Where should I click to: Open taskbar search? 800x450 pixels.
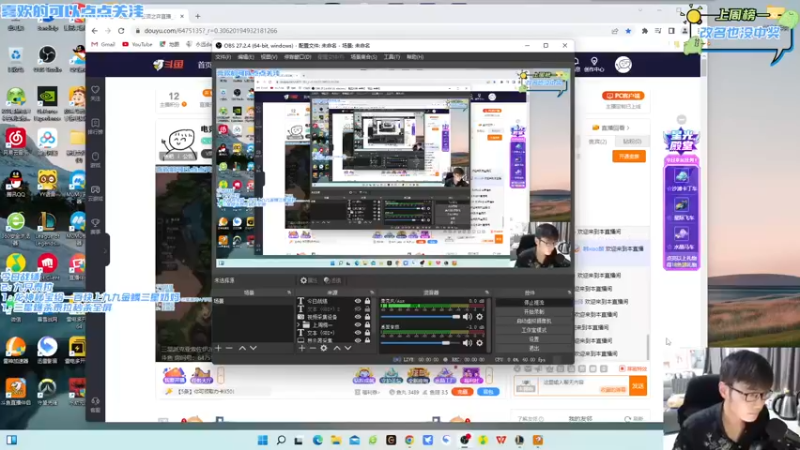click(x=281, y=440)
